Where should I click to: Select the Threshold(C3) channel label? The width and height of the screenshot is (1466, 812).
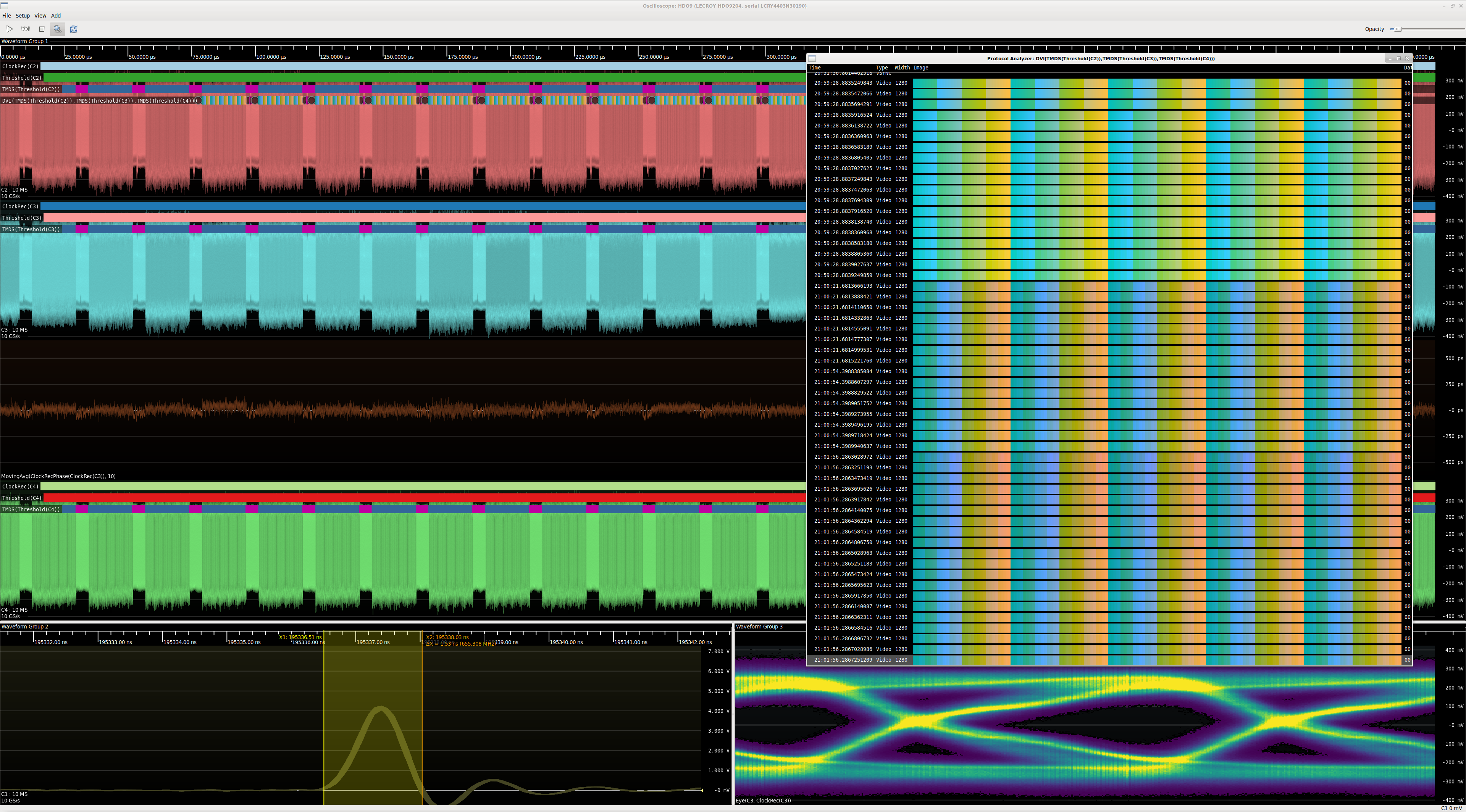[x=22, y=218]
